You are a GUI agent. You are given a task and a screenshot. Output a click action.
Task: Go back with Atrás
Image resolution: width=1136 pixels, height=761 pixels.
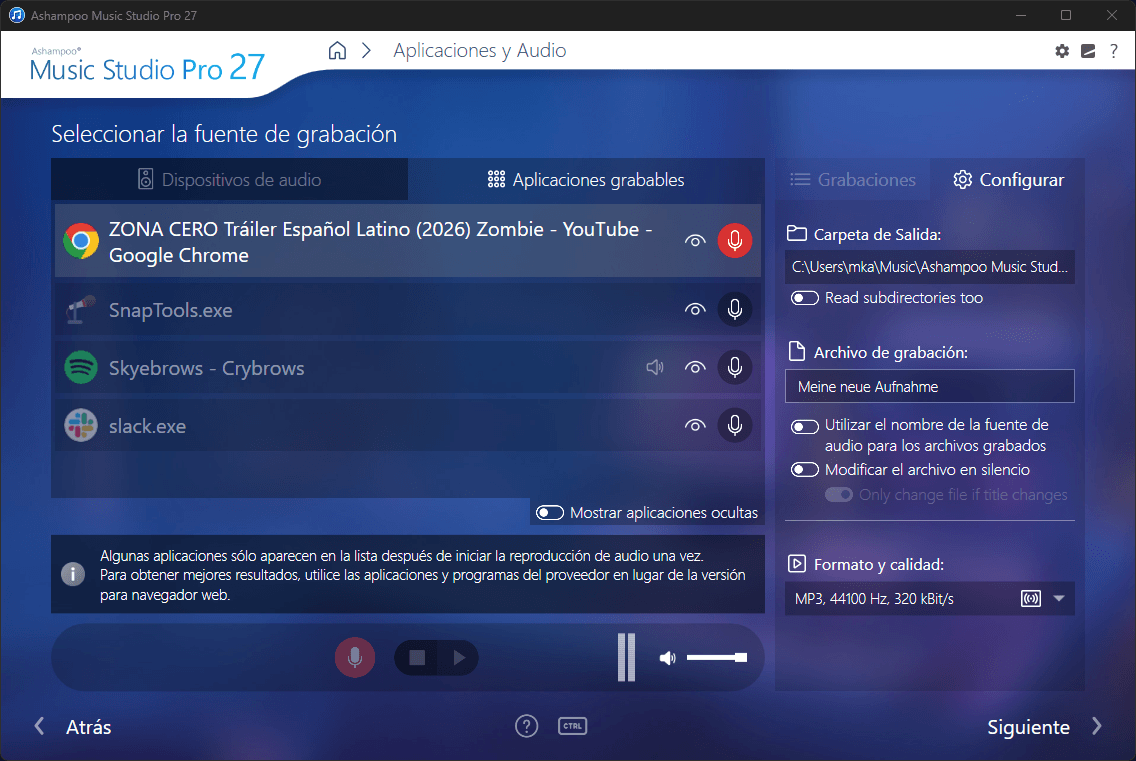click(72, 727)
